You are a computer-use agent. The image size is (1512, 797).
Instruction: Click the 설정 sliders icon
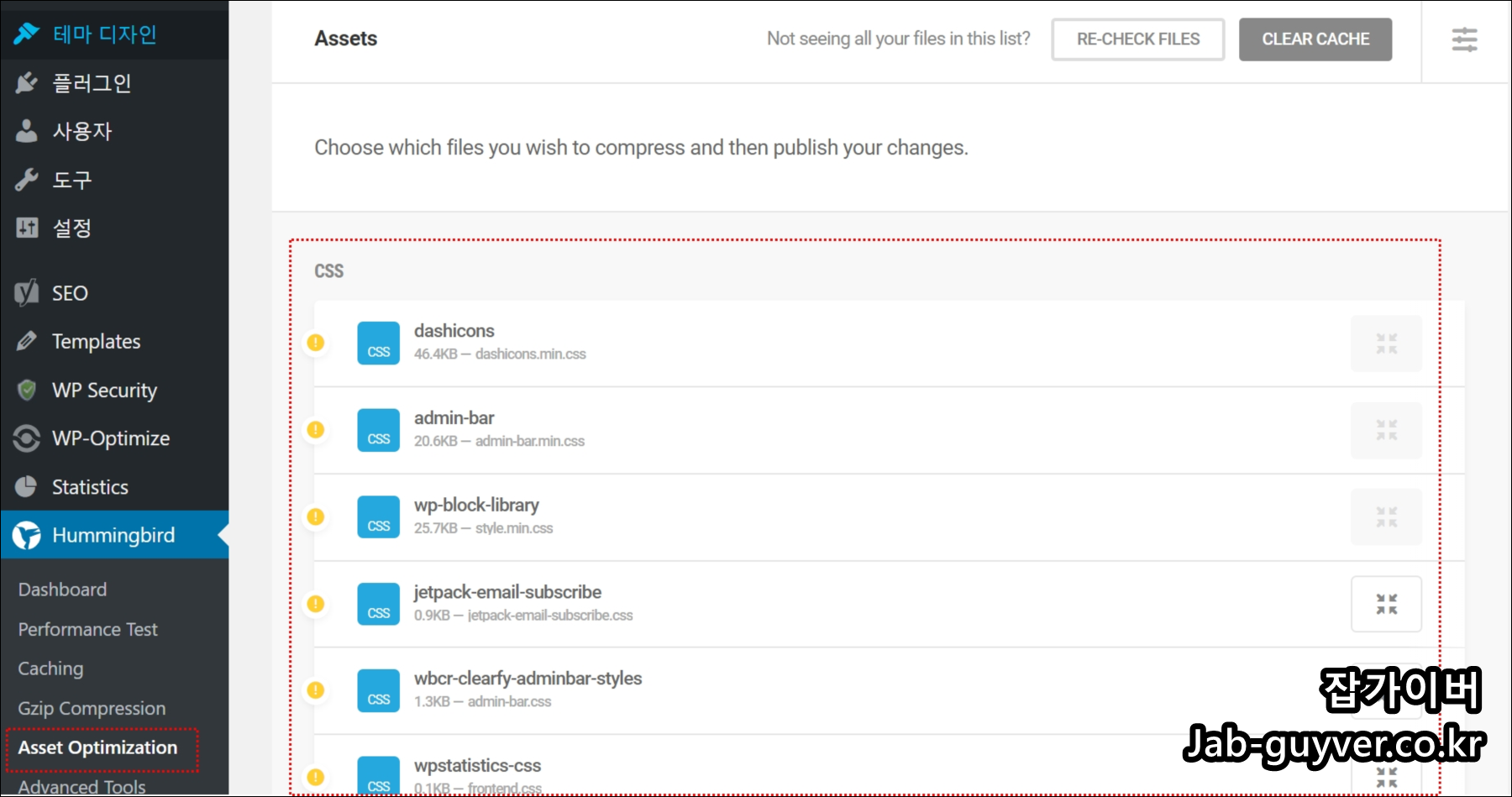pos(27,228)
